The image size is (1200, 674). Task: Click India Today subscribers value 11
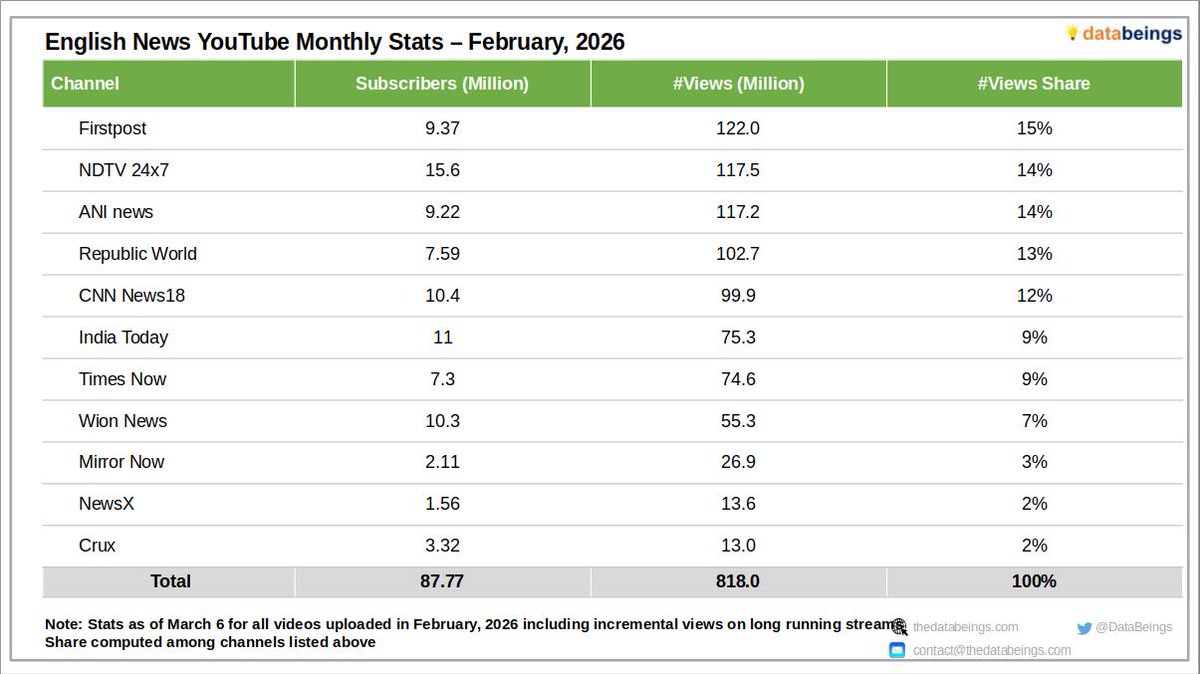click(x=442, y=338)
